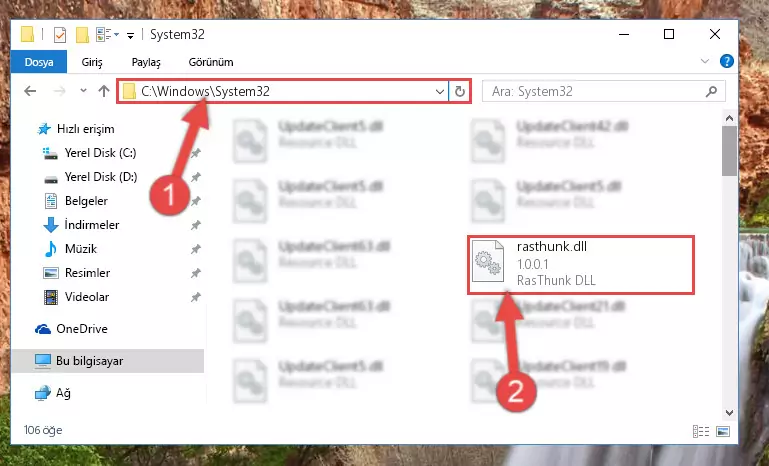Open the Help question mark icon
The height and width of the screenshot is (466, 769).
726,61
